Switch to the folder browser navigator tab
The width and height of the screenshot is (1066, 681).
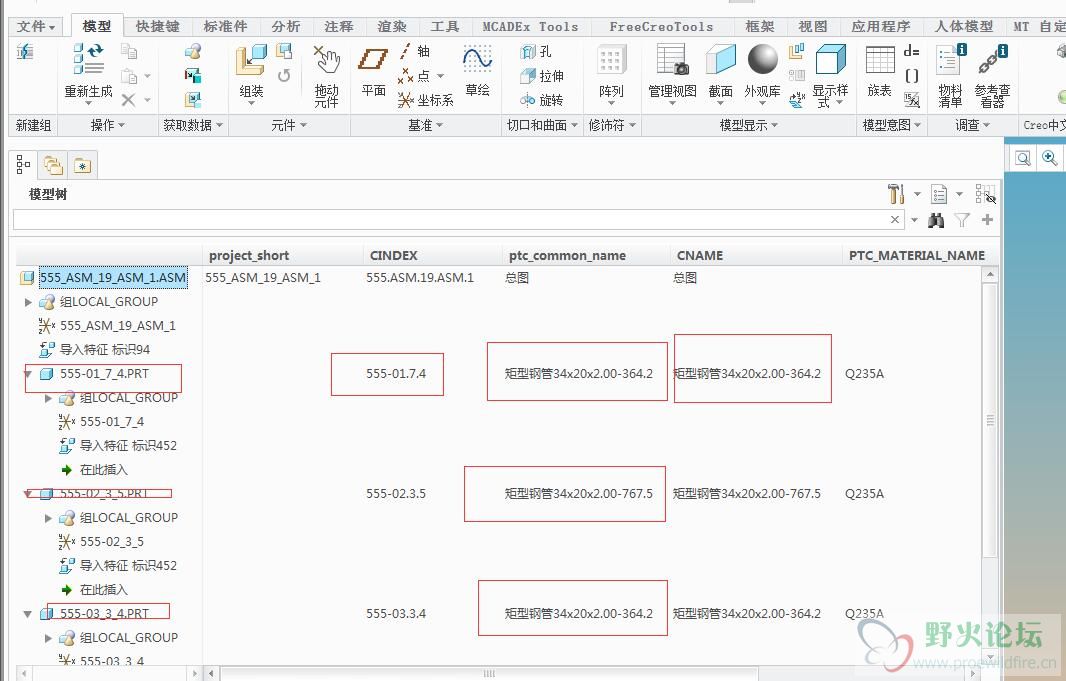click(x=53, y=165)
